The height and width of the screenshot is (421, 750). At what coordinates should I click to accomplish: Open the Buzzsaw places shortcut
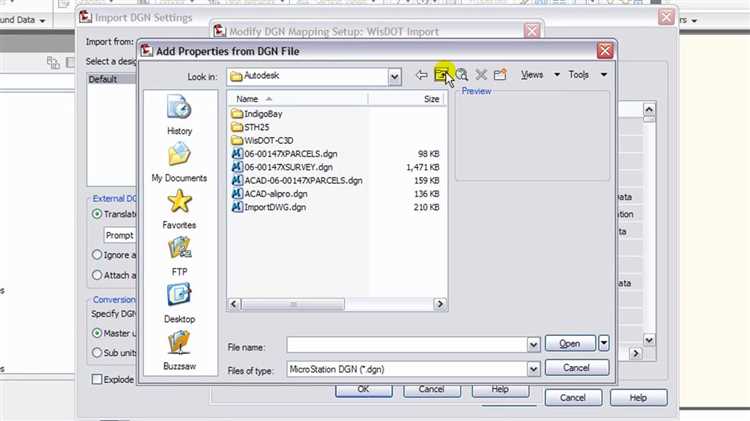coord(179,351)
